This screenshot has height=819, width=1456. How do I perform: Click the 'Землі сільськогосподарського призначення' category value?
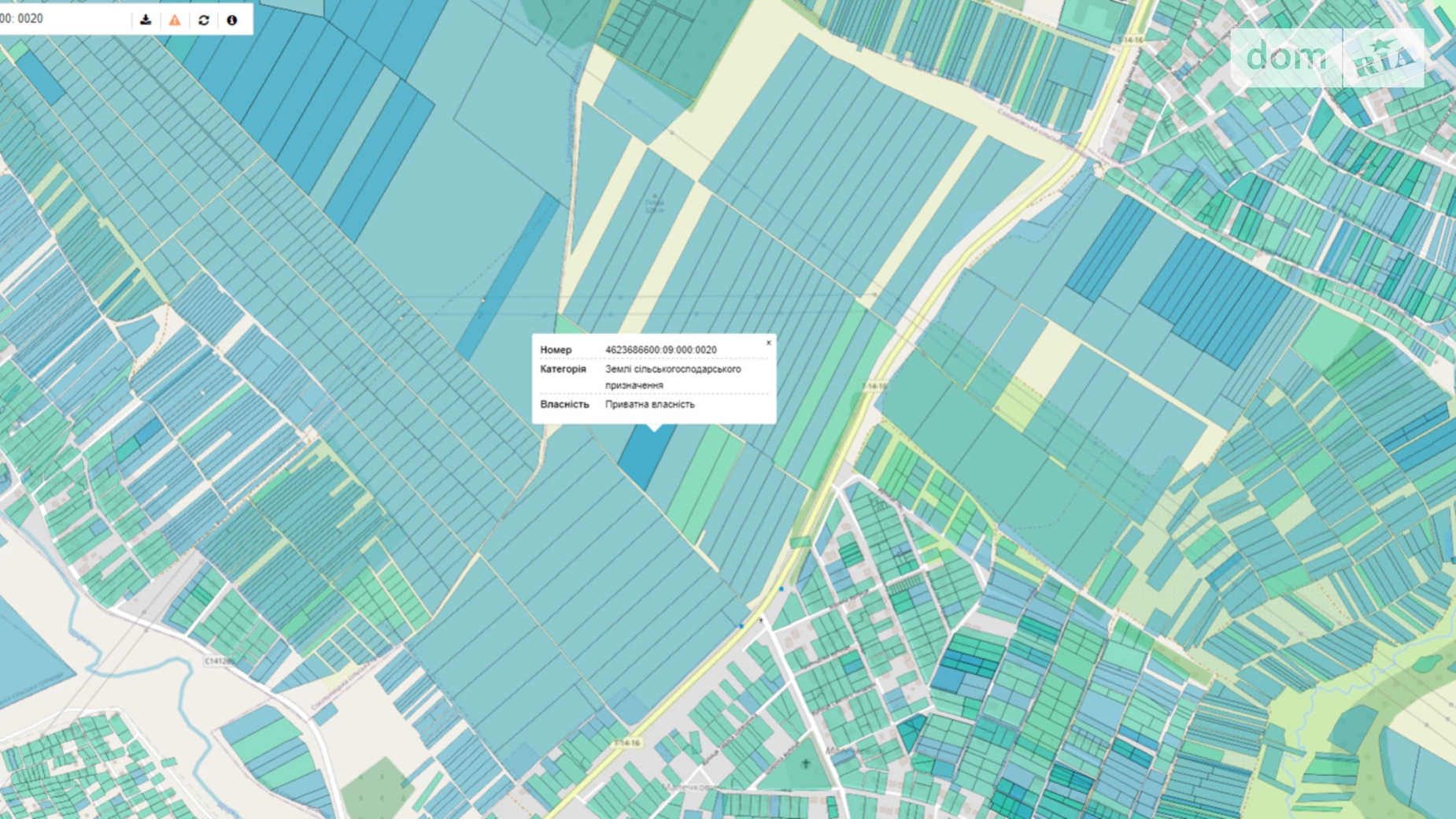pos(673,376)
